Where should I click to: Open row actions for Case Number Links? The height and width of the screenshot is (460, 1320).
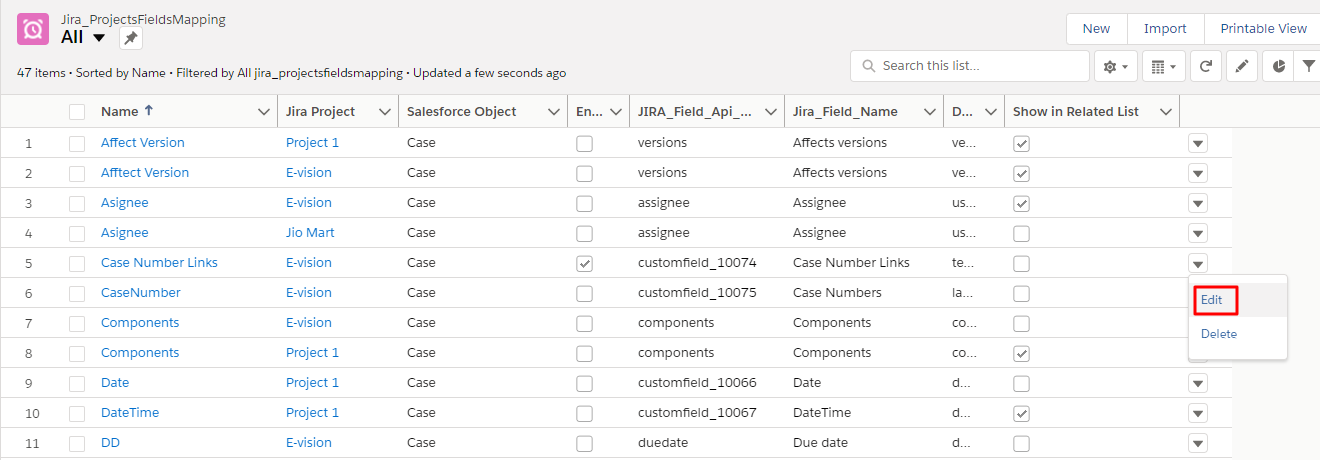(1198, 263)
